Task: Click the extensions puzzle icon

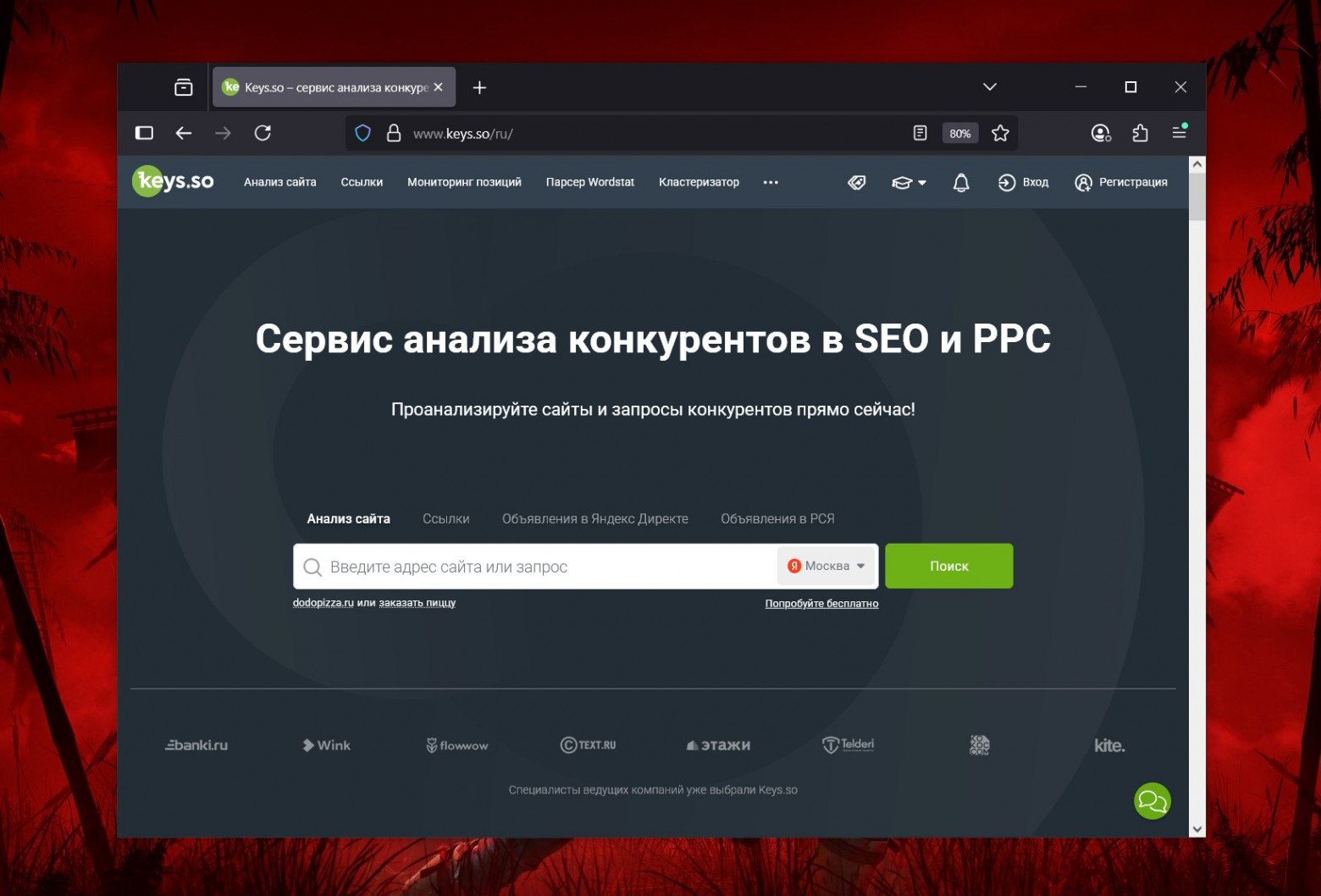Action: 1140,133
